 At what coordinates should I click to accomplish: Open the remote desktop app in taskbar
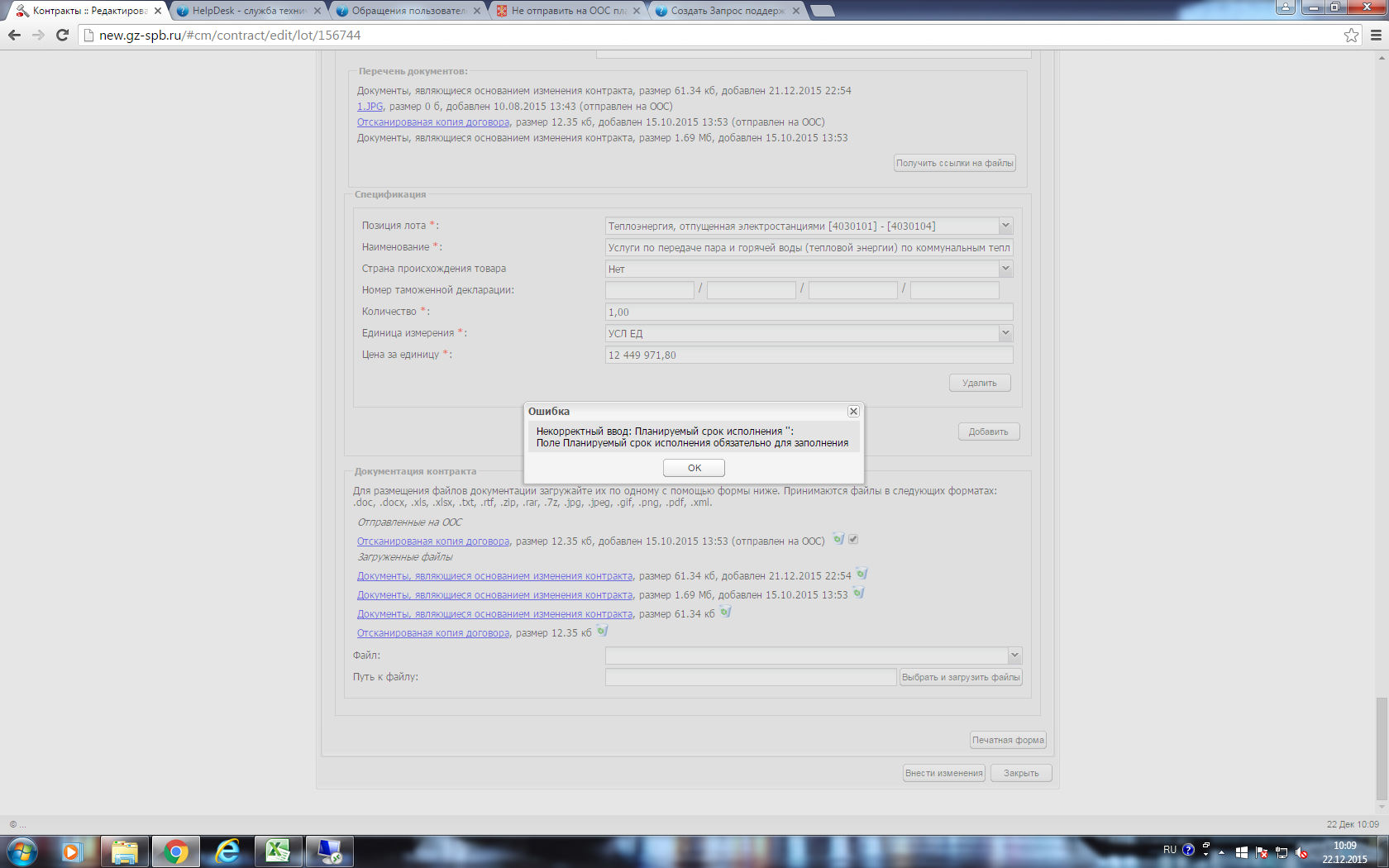coord(329,851)
